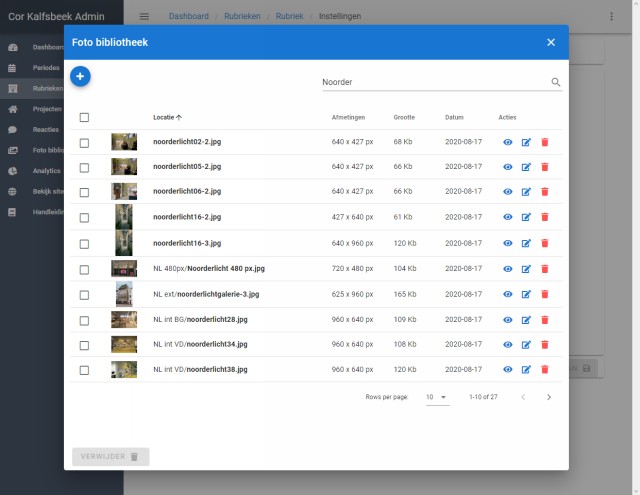
Task: Open Reacties in the sidebar
Action: 32,129
